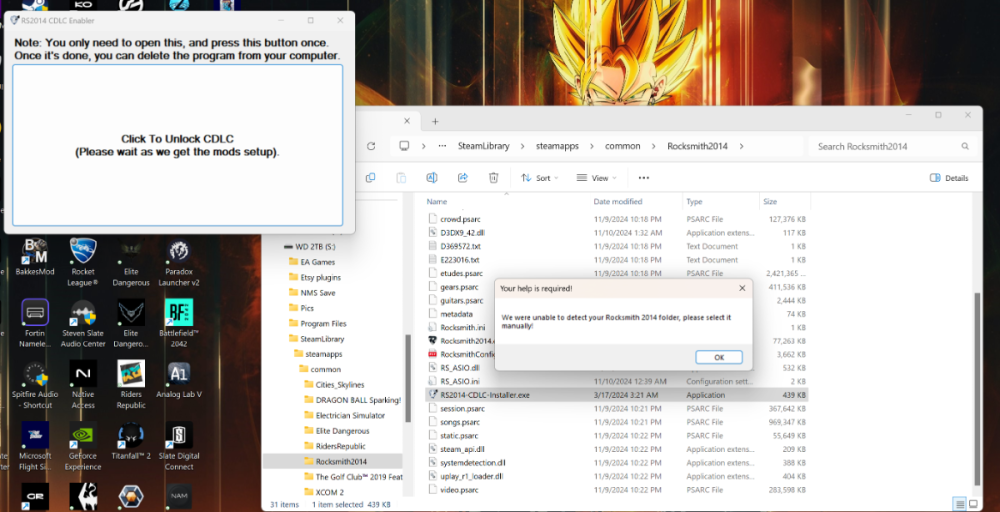This screenshot has height=512, width=1000.
Task: Switch to large thumbnails view icon in status bar
Action: 973,504
